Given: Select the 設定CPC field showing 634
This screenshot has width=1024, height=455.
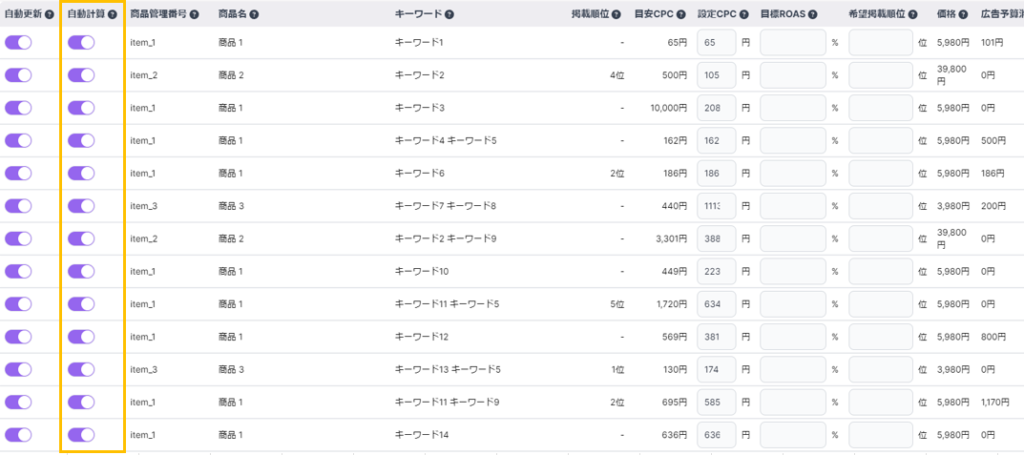Looking at the screenshot, I should 716,304.
